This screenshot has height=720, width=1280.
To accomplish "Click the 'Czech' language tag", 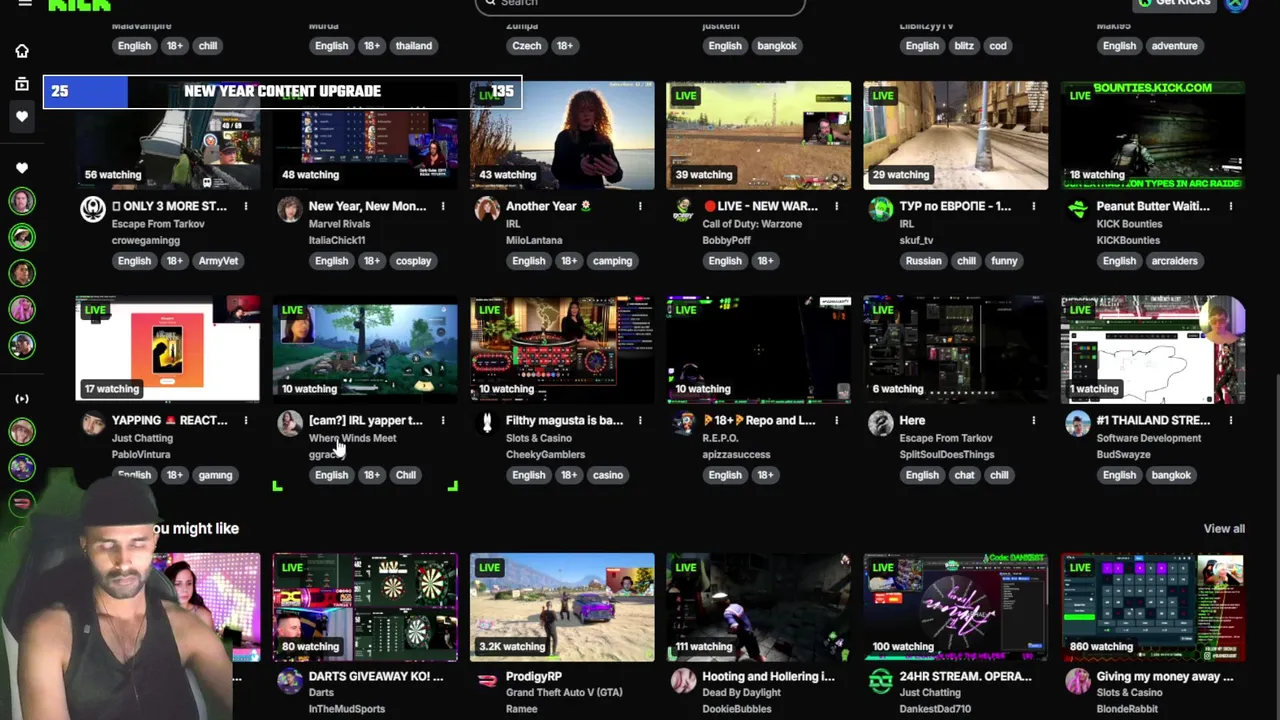I will point(526,46).
